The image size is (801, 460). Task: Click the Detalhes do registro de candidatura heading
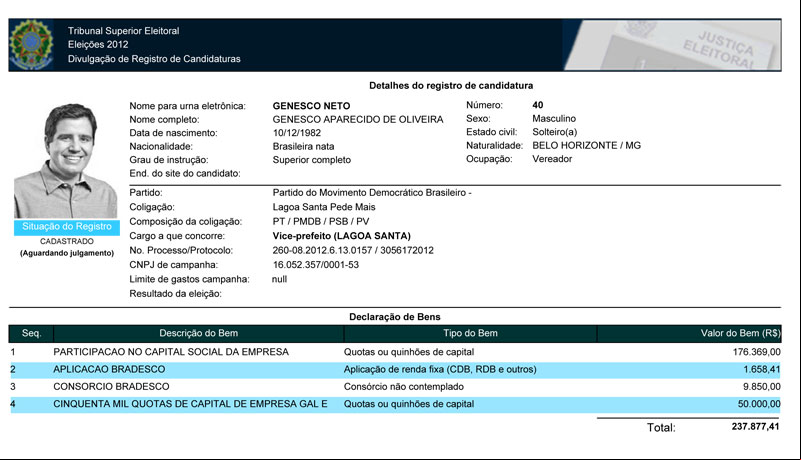451,85
